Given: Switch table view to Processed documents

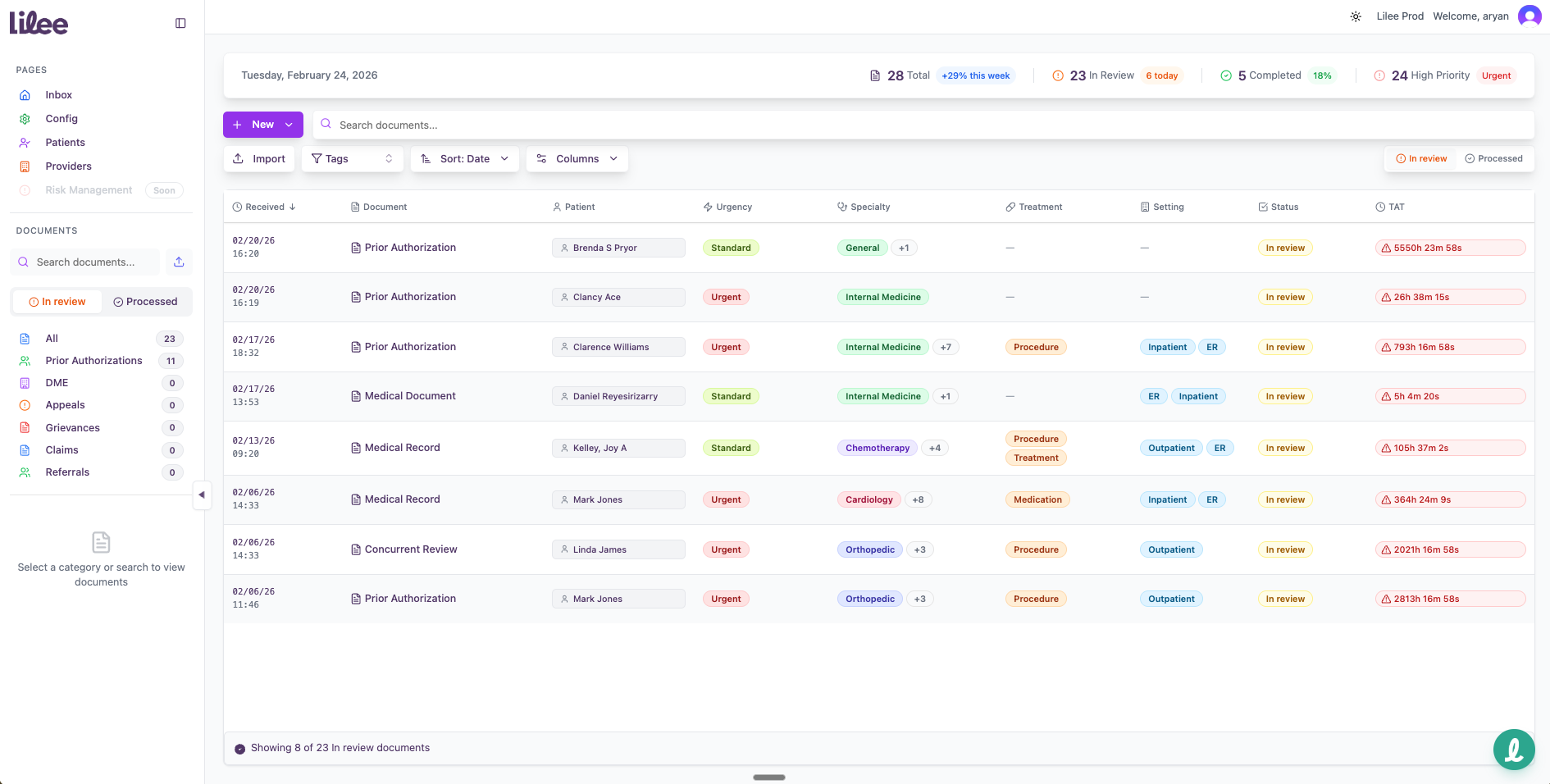Looking at the screenshot, I should click(1493, 159).
